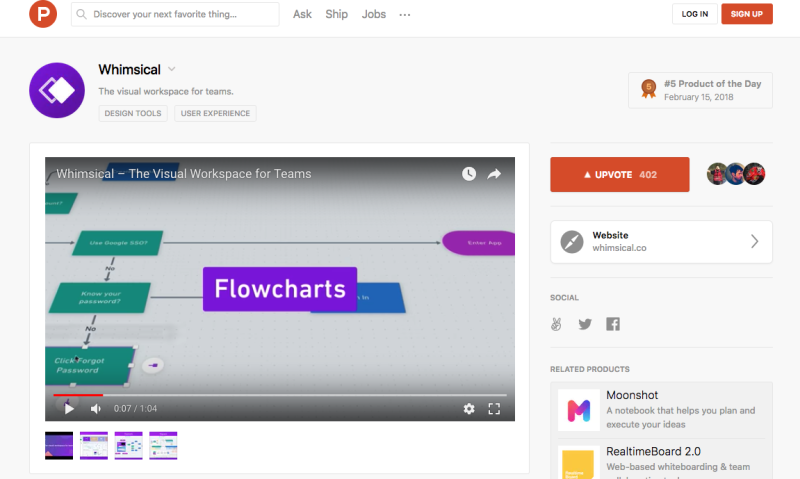
Task: Select the fourth gallery thumbnail
Action: pos(163,445)
